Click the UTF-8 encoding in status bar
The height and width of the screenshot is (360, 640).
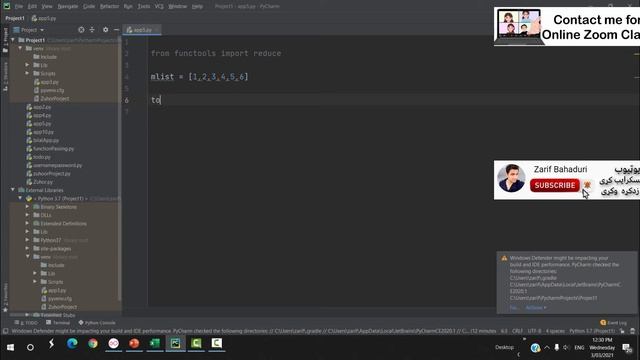click(535, 331)
